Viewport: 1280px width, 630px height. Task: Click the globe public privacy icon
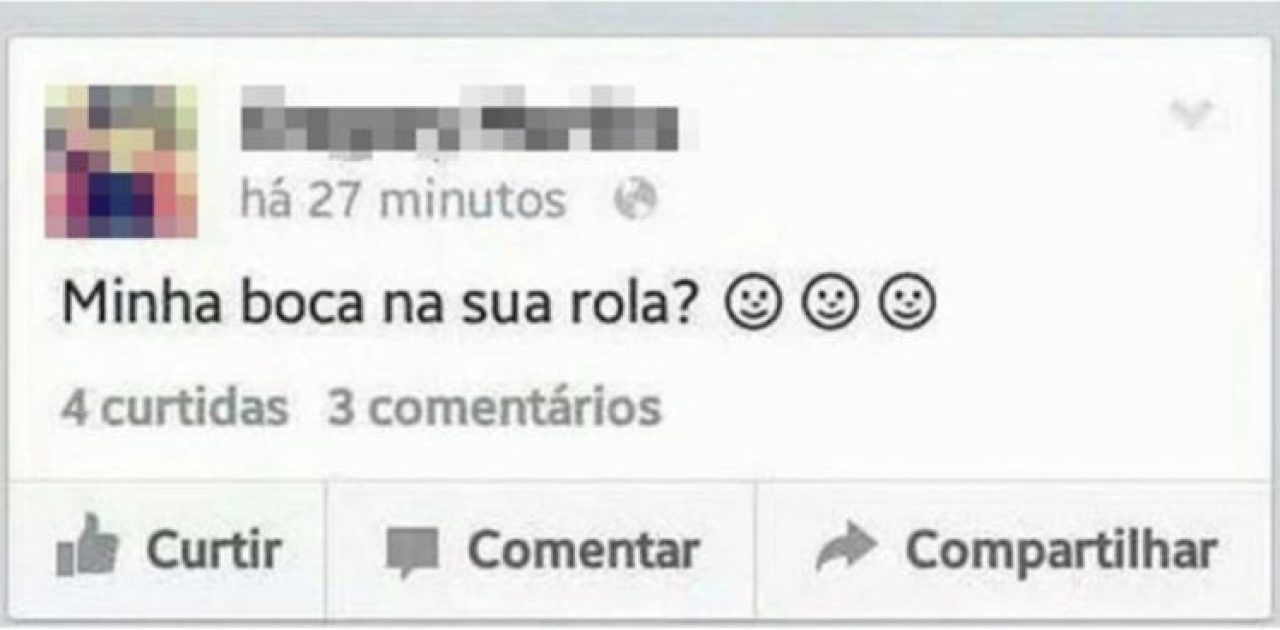tap(637, 201)
